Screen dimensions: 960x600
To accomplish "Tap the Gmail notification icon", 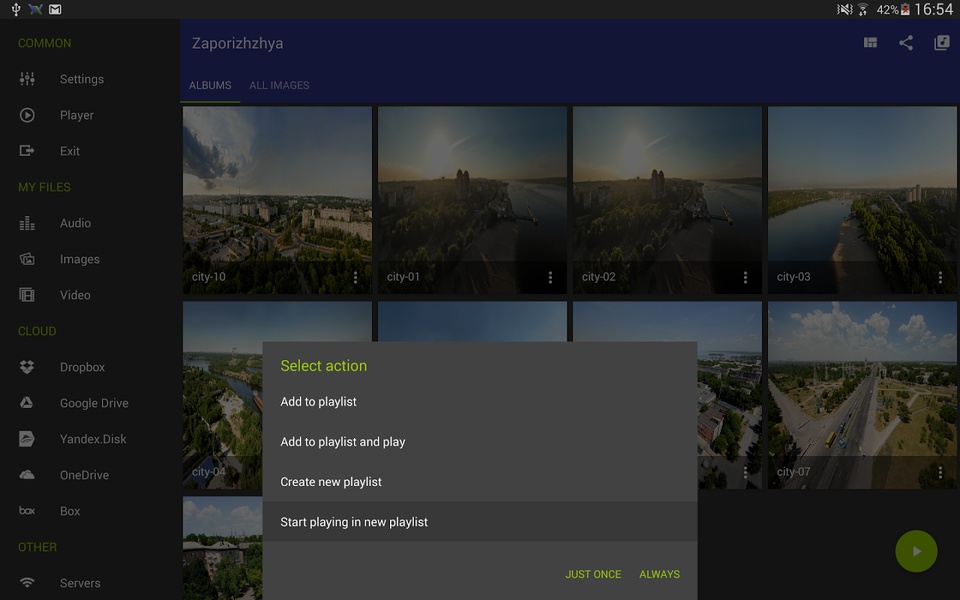I will point(55,9).
